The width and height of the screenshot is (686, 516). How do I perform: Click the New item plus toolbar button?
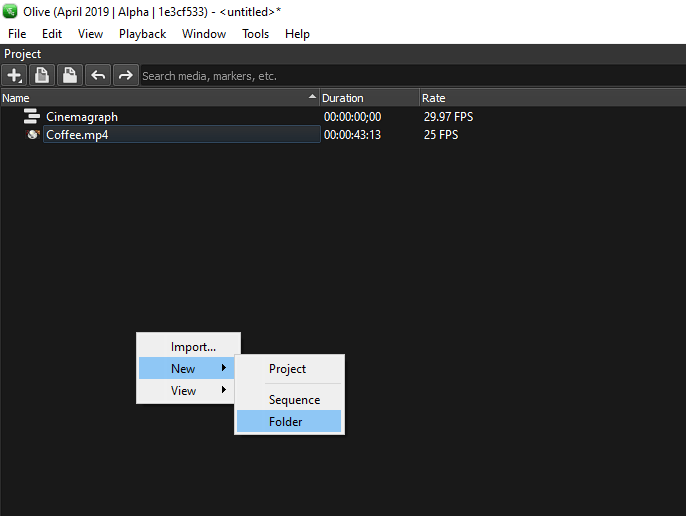click(x=14, y=75)
